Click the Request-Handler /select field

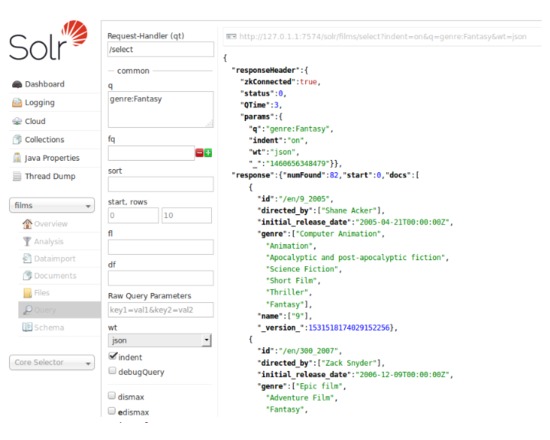pyautogui.click(x=161, y=49)
